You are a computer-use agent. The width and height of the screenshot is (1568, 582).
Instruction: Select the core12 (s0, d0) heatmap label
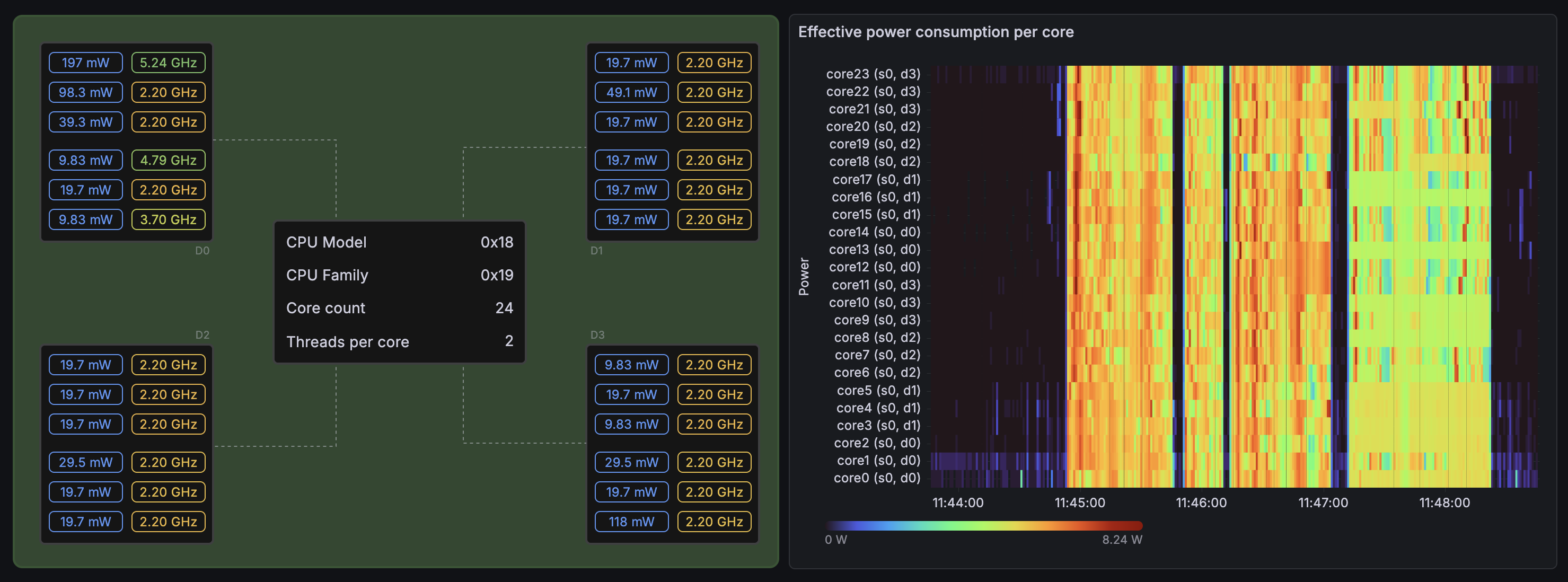coord(874,267)
